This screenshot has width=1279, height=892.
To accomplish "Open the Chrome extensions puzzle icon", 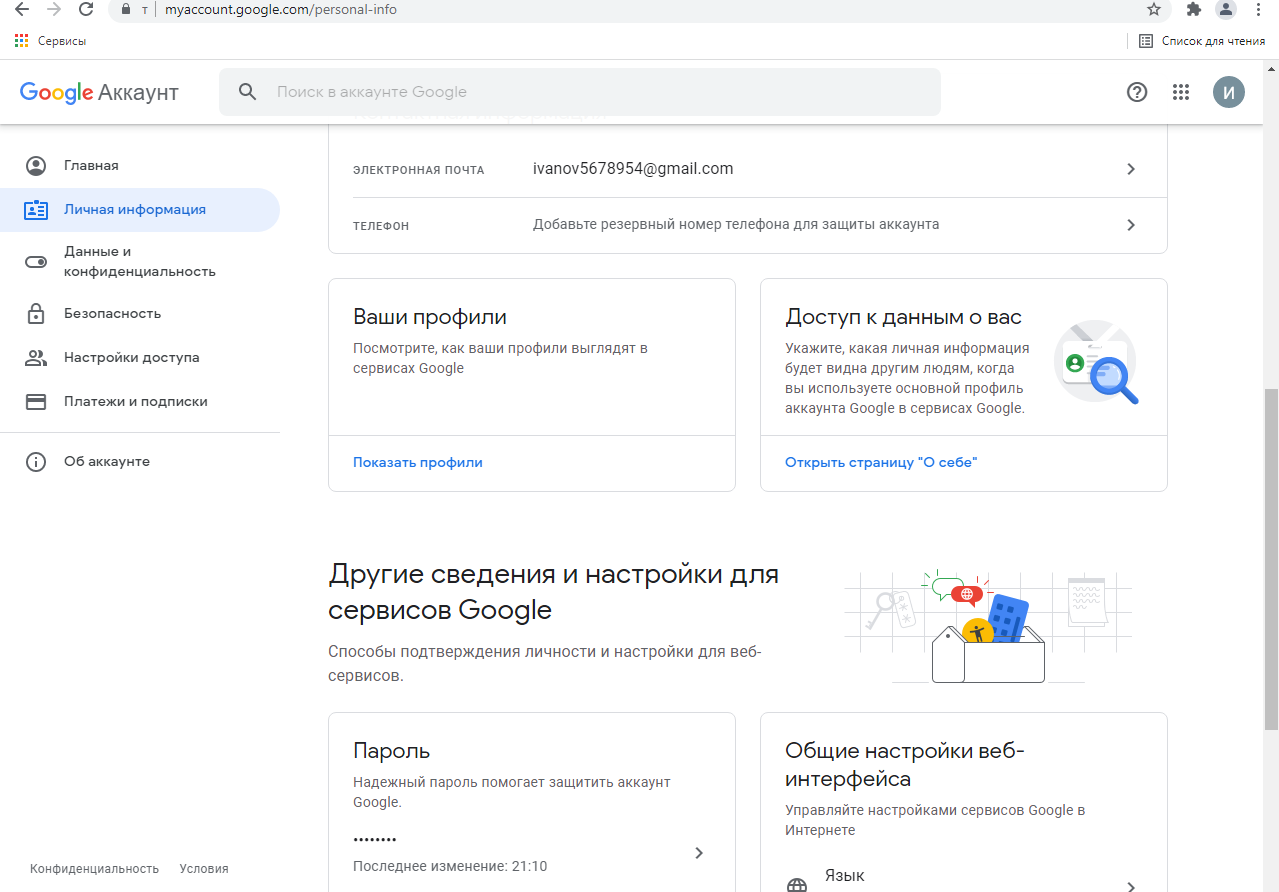I will 1193,9.
